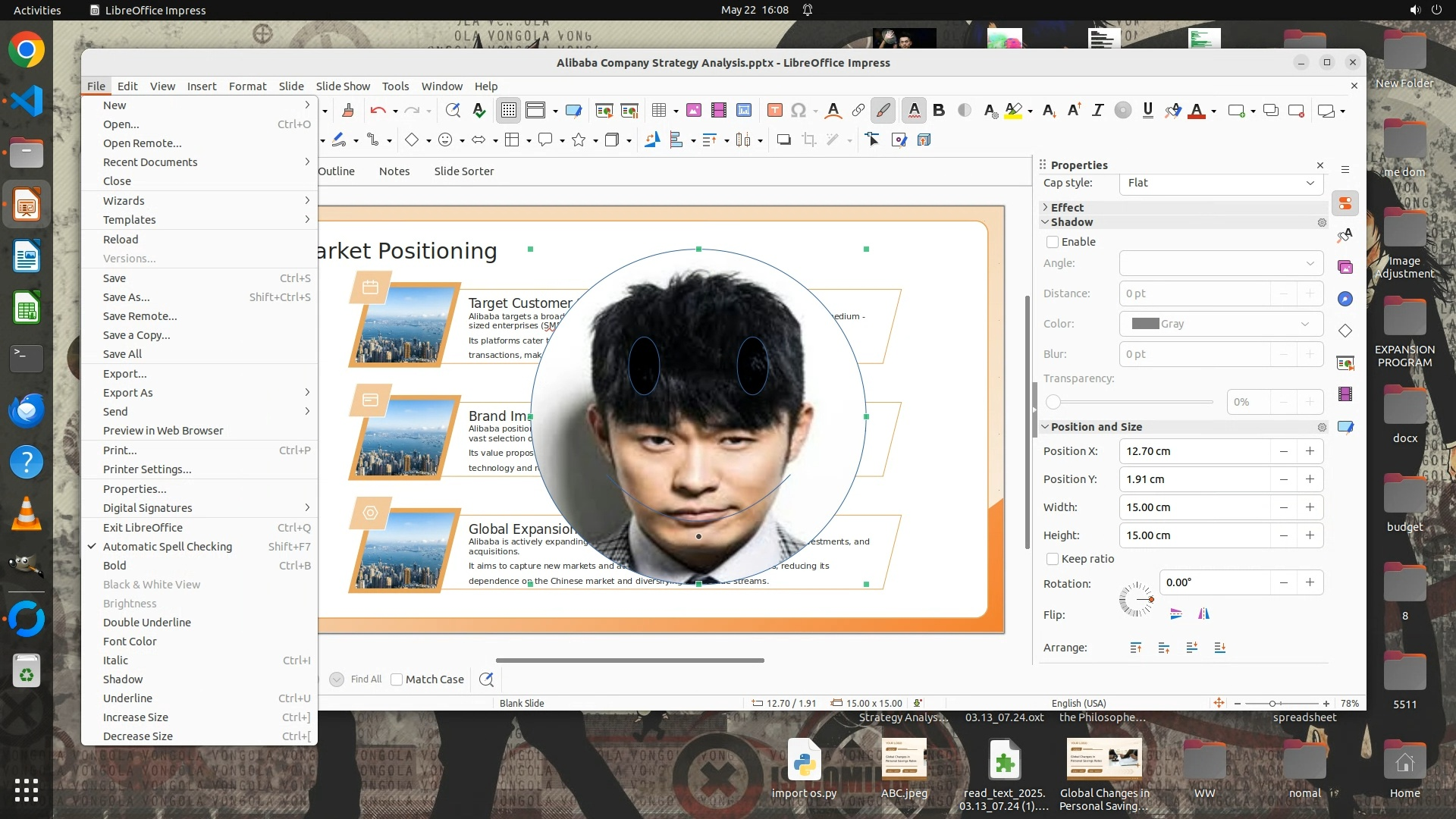Open the Cap style dropdown
This screenshot has width=1456, height=819.
pyautogui.click(x=1221, y=183)
